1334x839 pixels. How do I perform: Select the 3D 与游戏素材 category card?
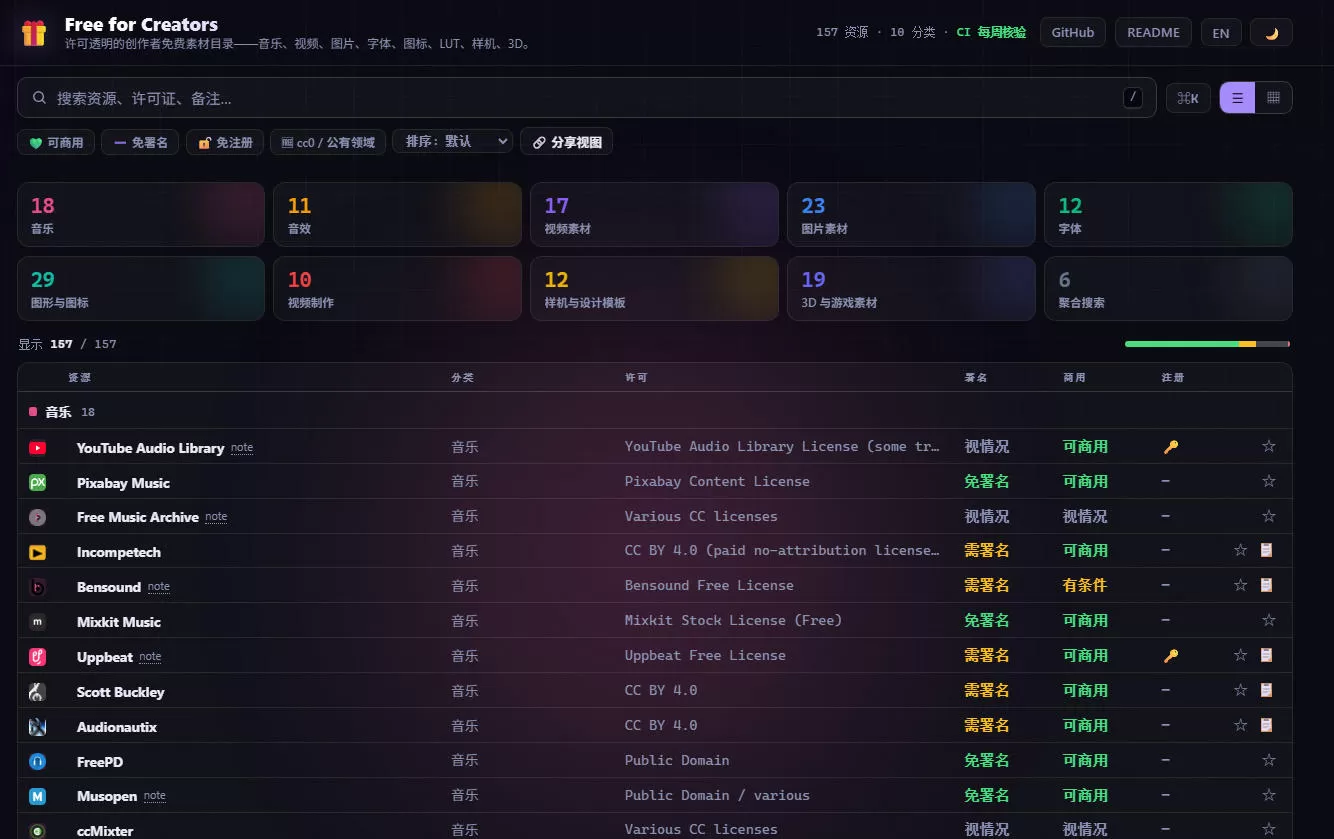(x=911, y=288)
